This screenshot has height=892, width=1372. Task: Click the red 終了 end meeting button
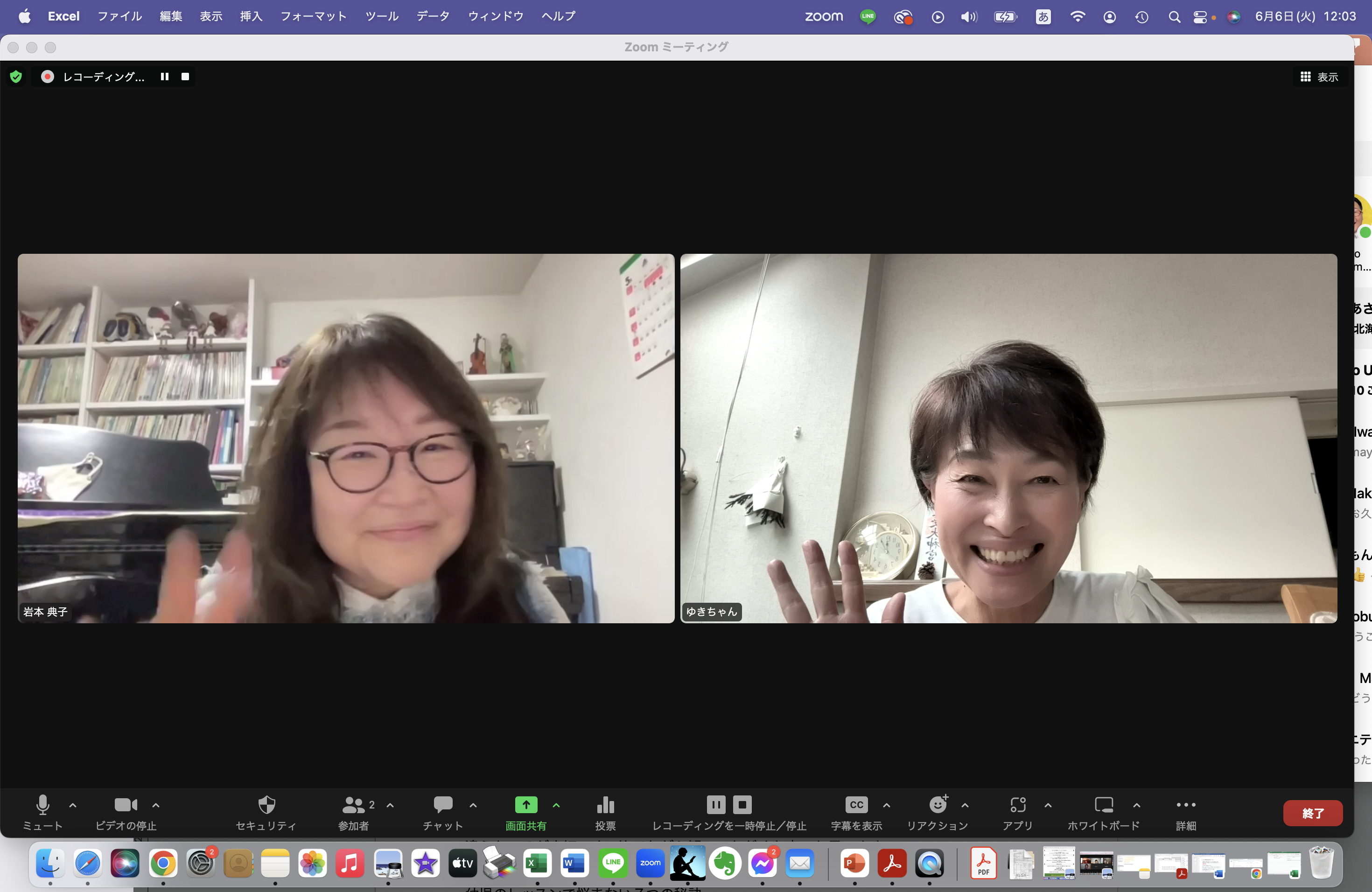pos(1312,813)
